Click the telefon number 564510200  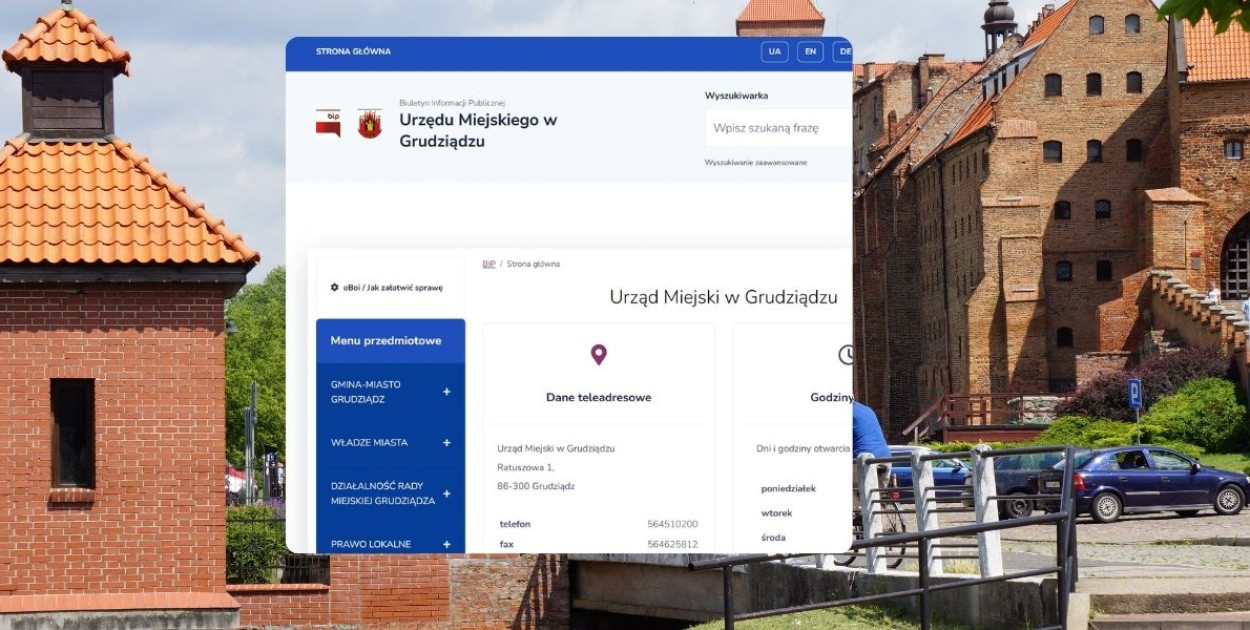[x=672, y=524]
